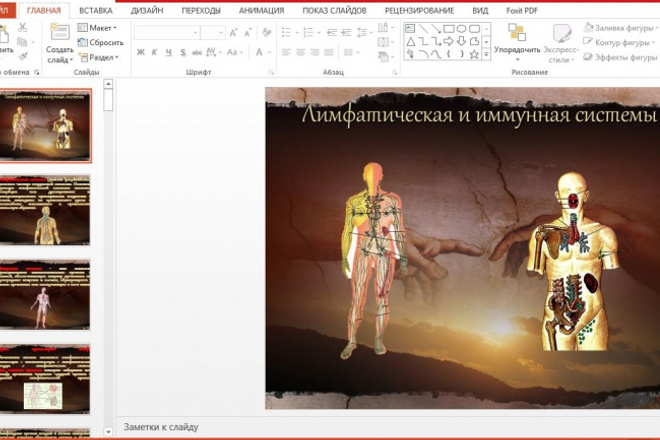The width and height of the screenshot is (660, 440).
Task: Select the Elbow Connector shape
Action: [x=423, y=42]
